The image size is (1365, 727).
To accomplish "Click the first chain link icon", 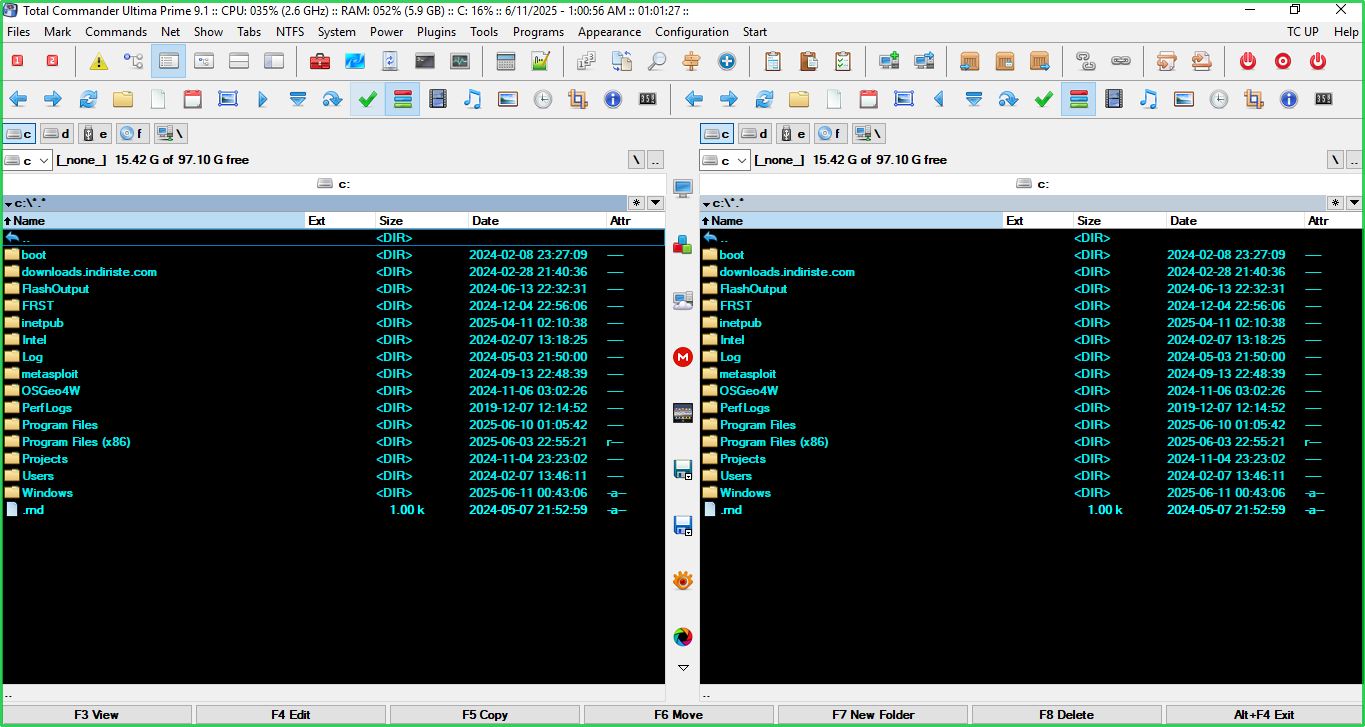I will (x=1086, y=61).
